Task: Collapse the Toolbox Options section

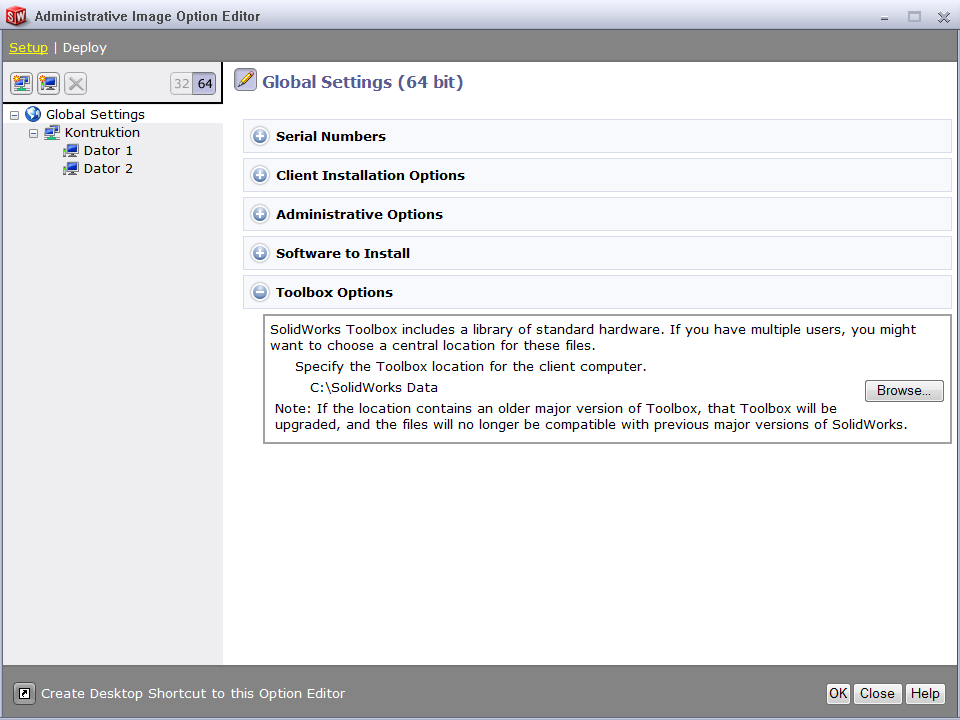Action: point(260,292)
